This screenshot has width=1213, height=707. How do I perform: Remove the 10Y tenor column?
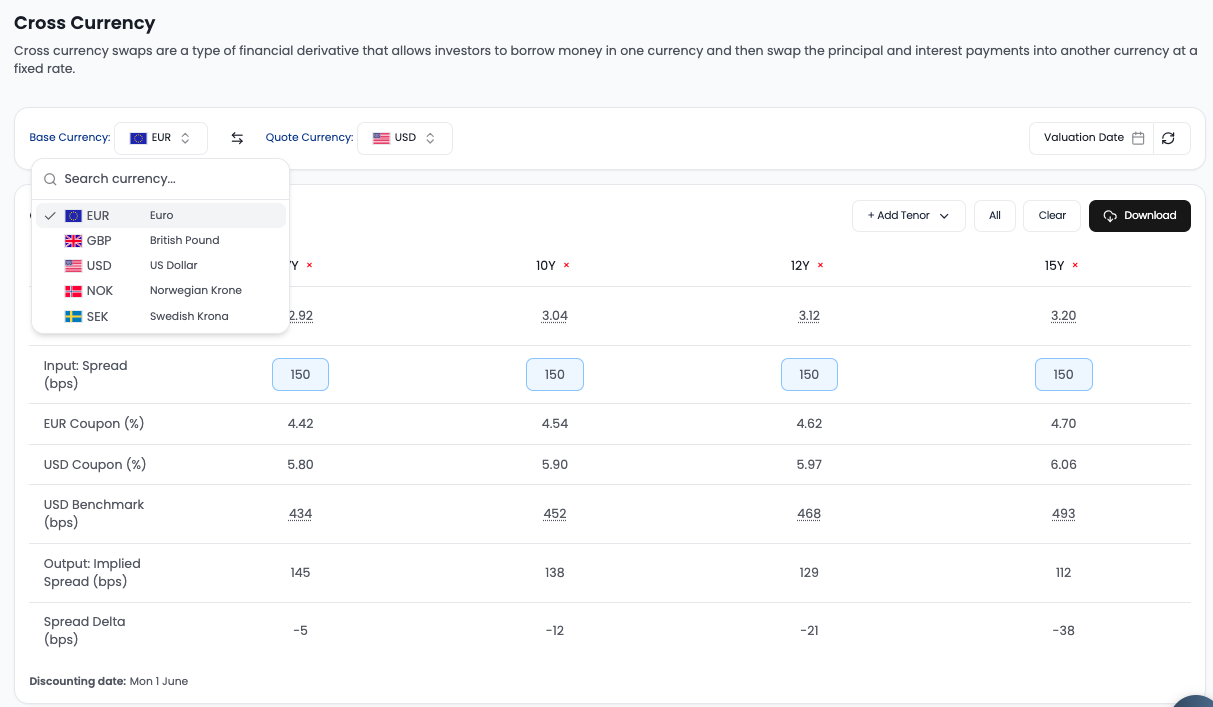coord(567,265)
